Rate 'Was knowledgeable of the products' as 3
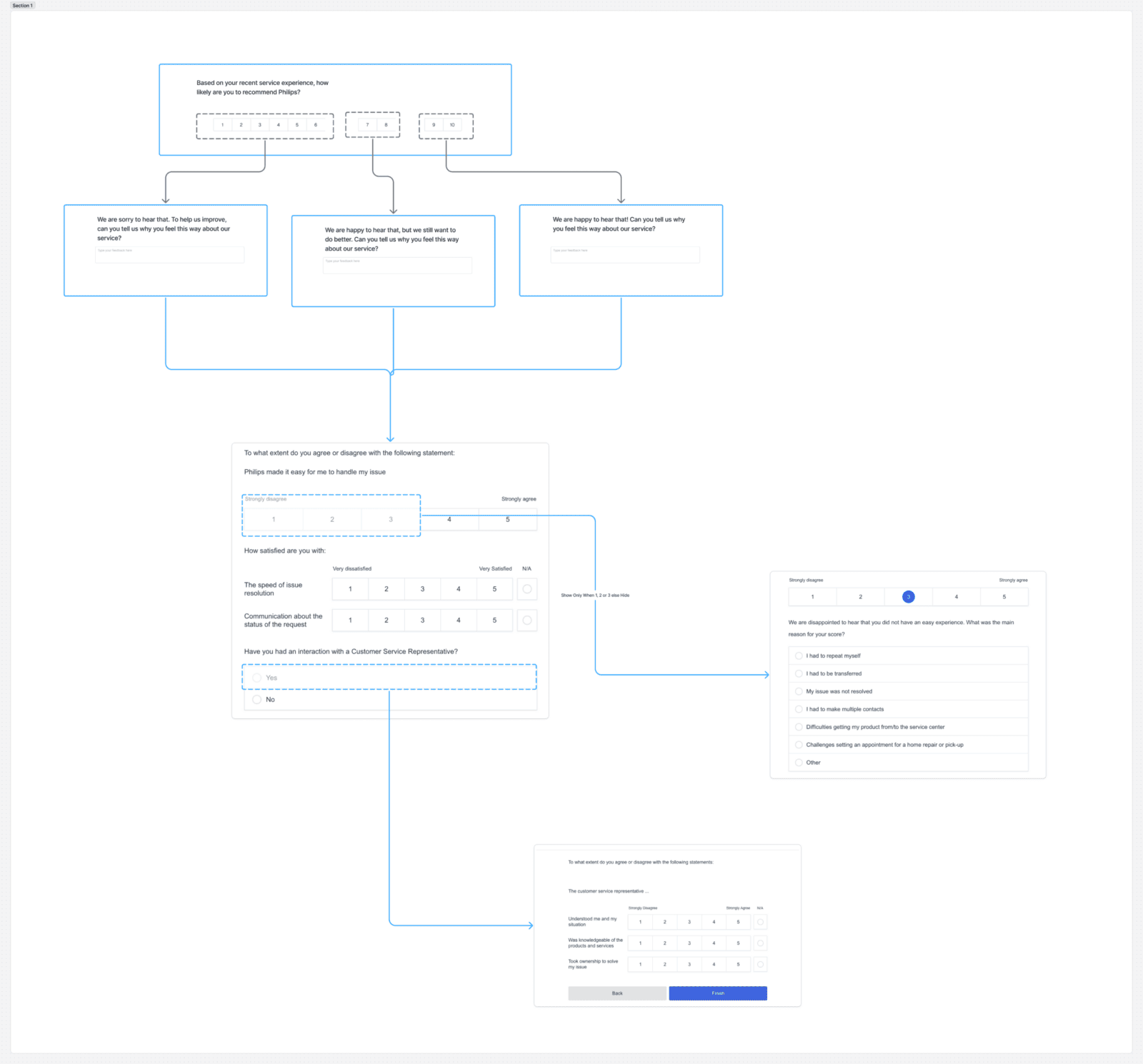1143x1064 pixels. coord(689,943)
